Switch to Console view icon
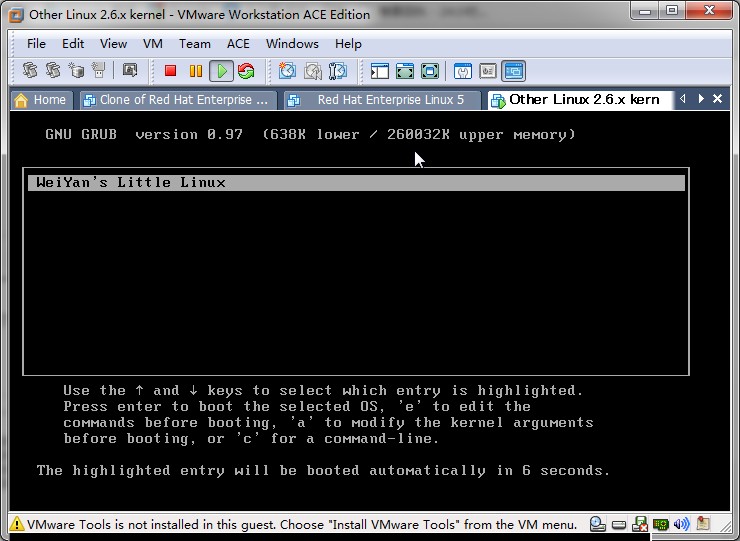 click(513, 71)
